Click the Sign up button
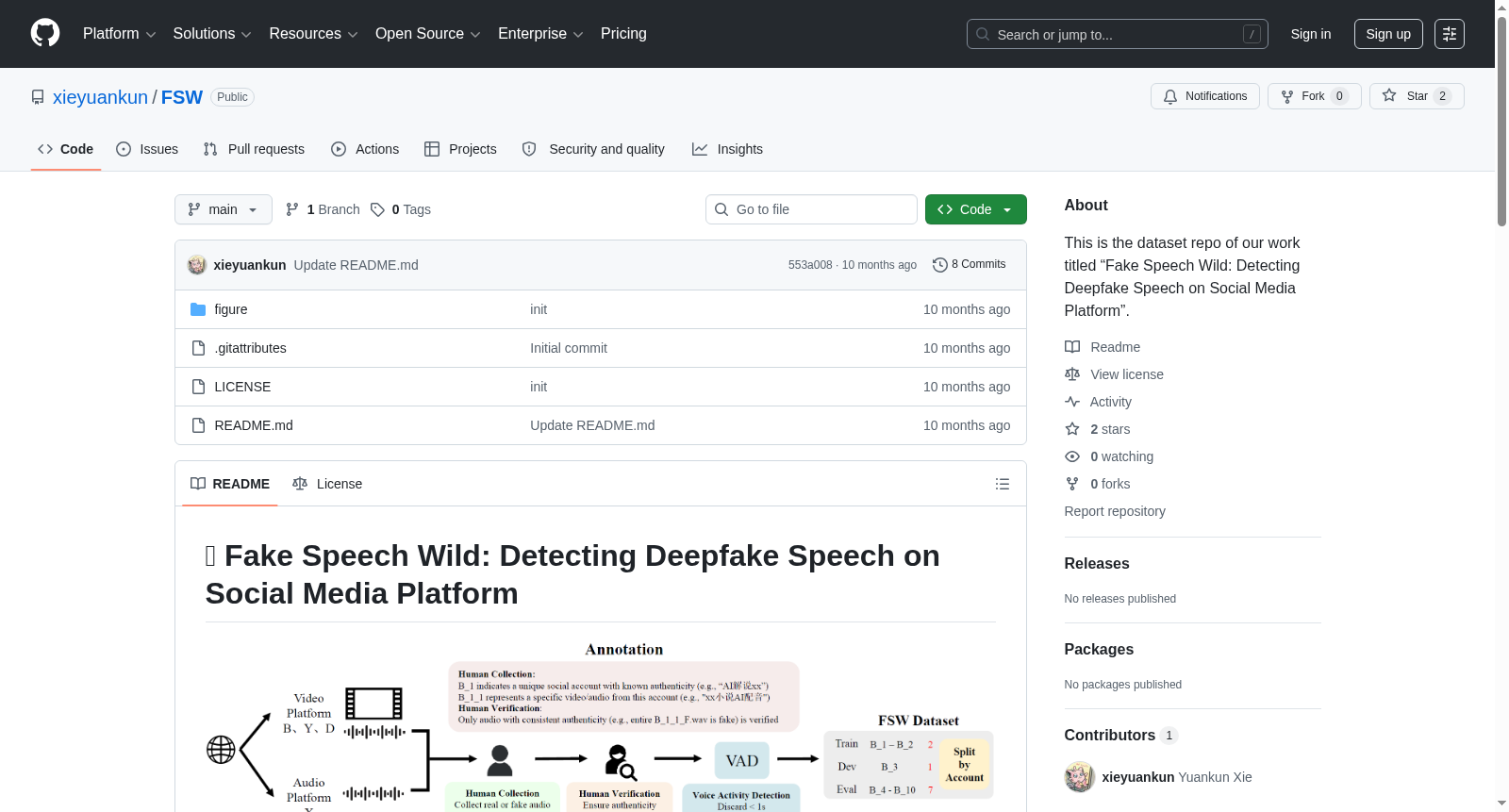 pos(1388,34)
